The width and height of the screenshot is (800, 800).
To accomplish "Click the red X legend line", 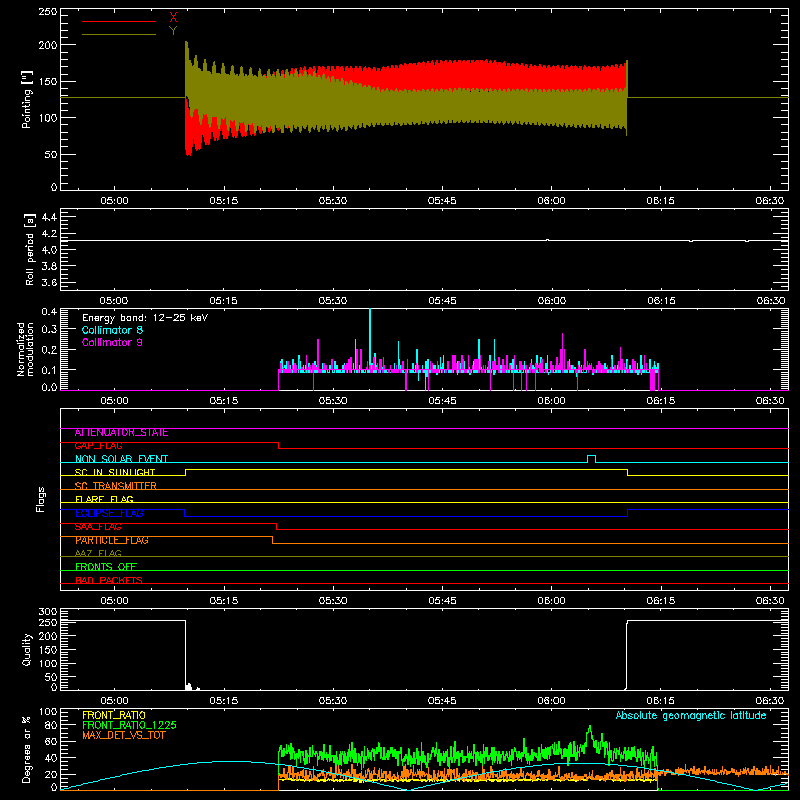I will [x=119, y=21].
